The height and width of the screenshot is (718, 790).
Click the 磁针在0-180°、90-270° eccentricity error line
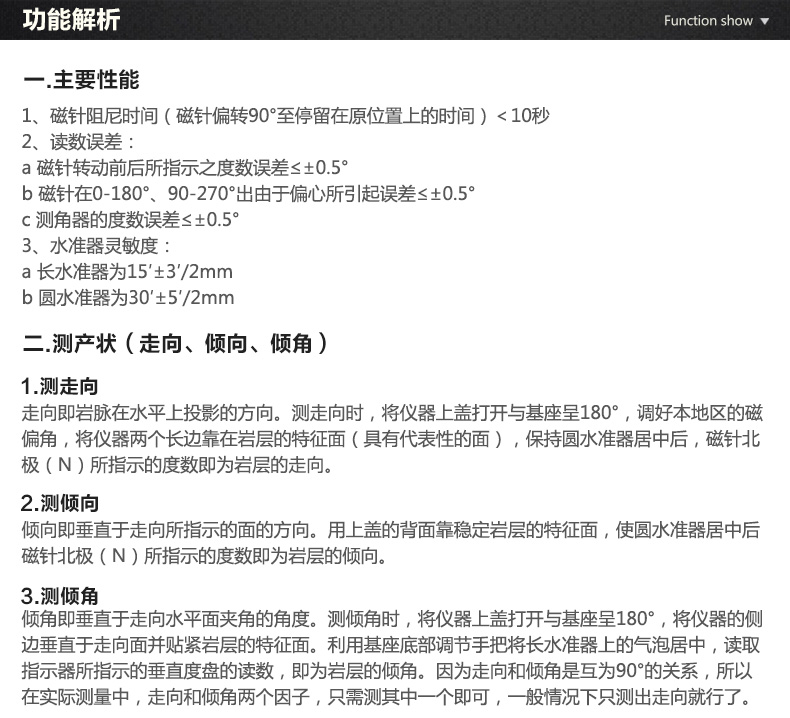(248, 193)
